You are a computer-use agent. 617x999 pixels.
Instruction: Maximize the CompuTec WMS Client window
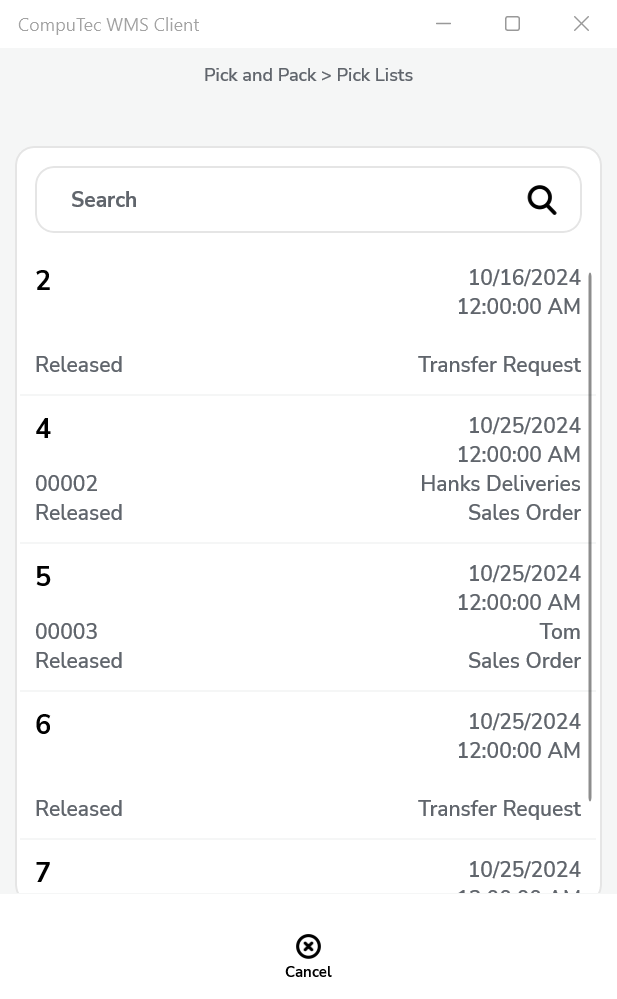[x=512, y=24]
